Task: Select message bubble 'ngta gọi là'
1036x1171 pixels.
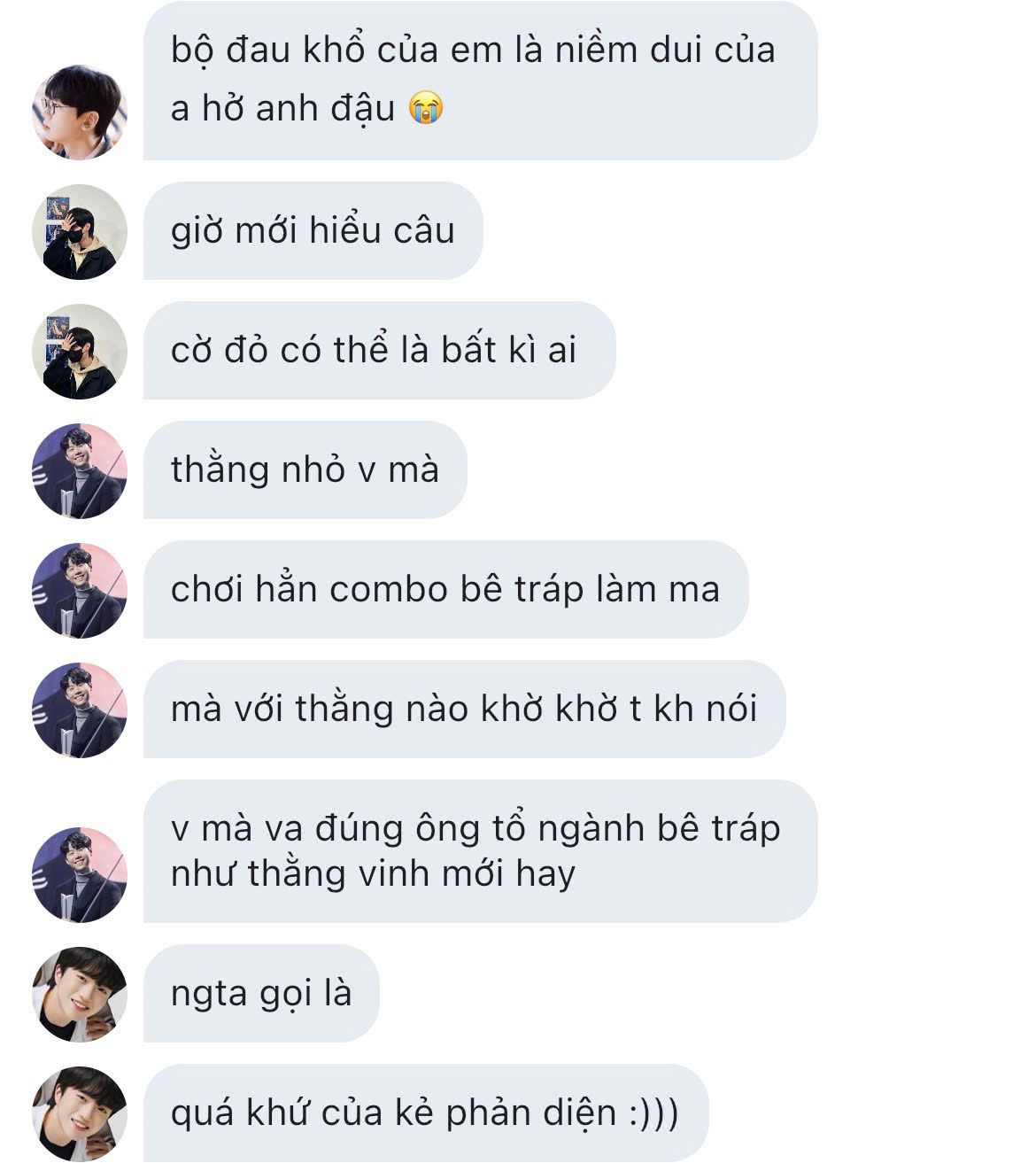Action: (261, 994)
